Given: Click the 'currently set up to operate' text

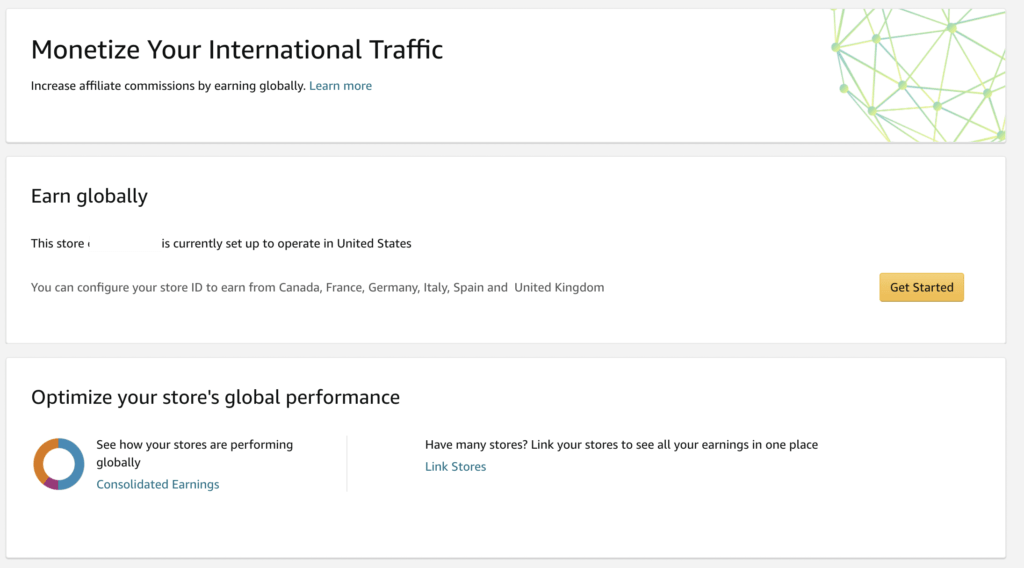Looking at the screenshot, I should click(x=286, y=243).
